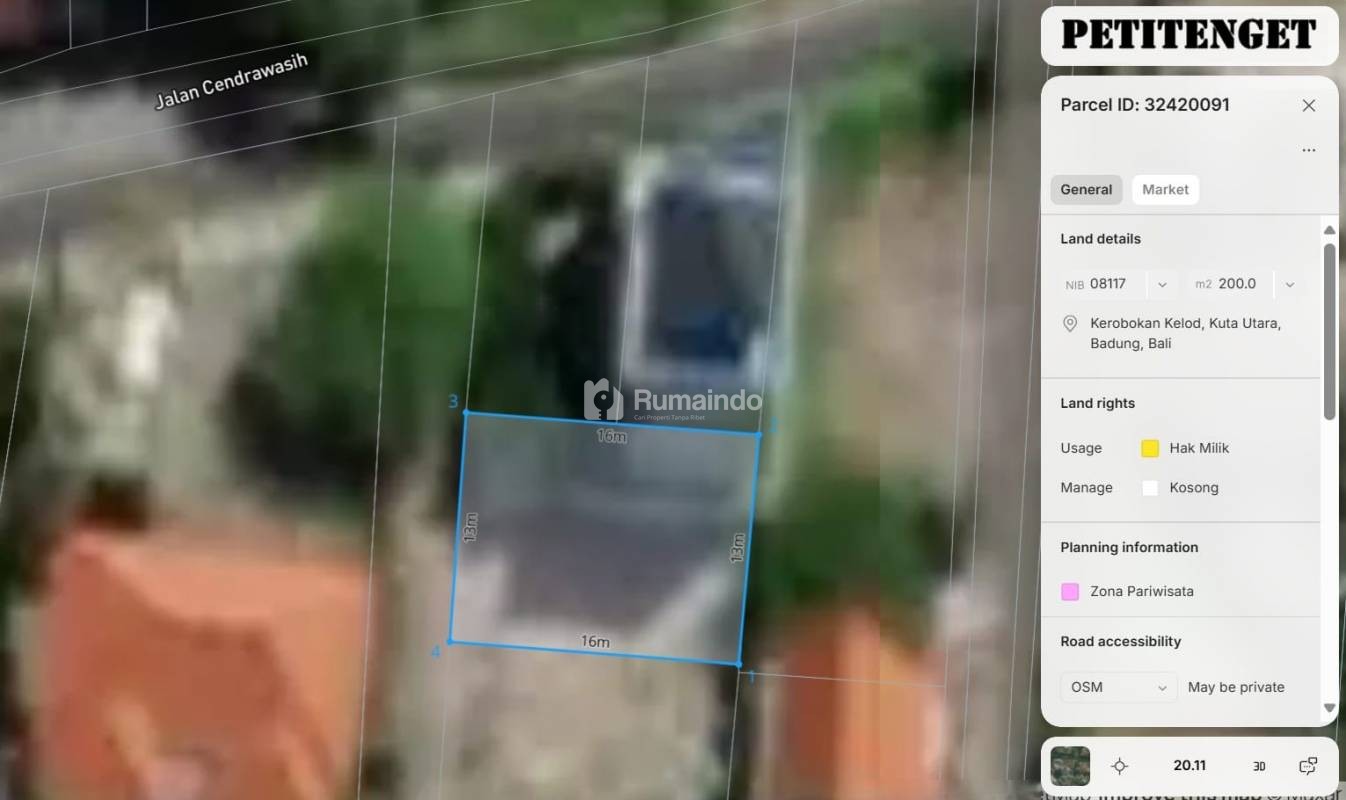Click the yellow Hak Milik swatch

tap(1150, 448)
